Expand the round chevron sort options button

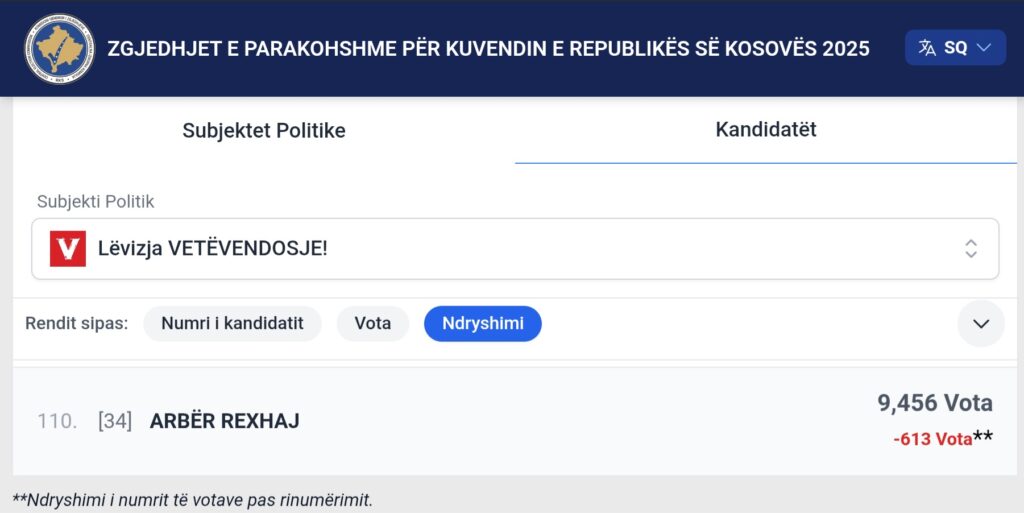[x=980, y=323]
